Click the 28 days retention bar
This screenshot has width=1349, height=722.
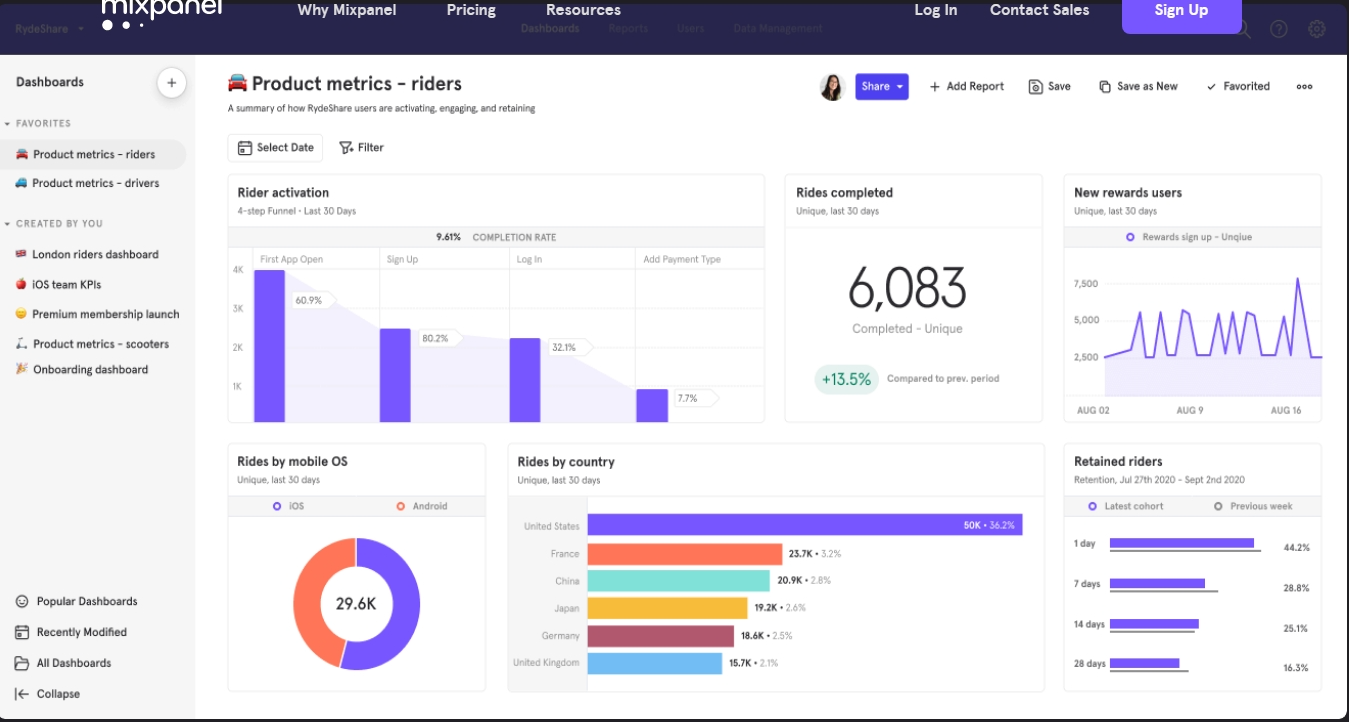[1145, 663]
